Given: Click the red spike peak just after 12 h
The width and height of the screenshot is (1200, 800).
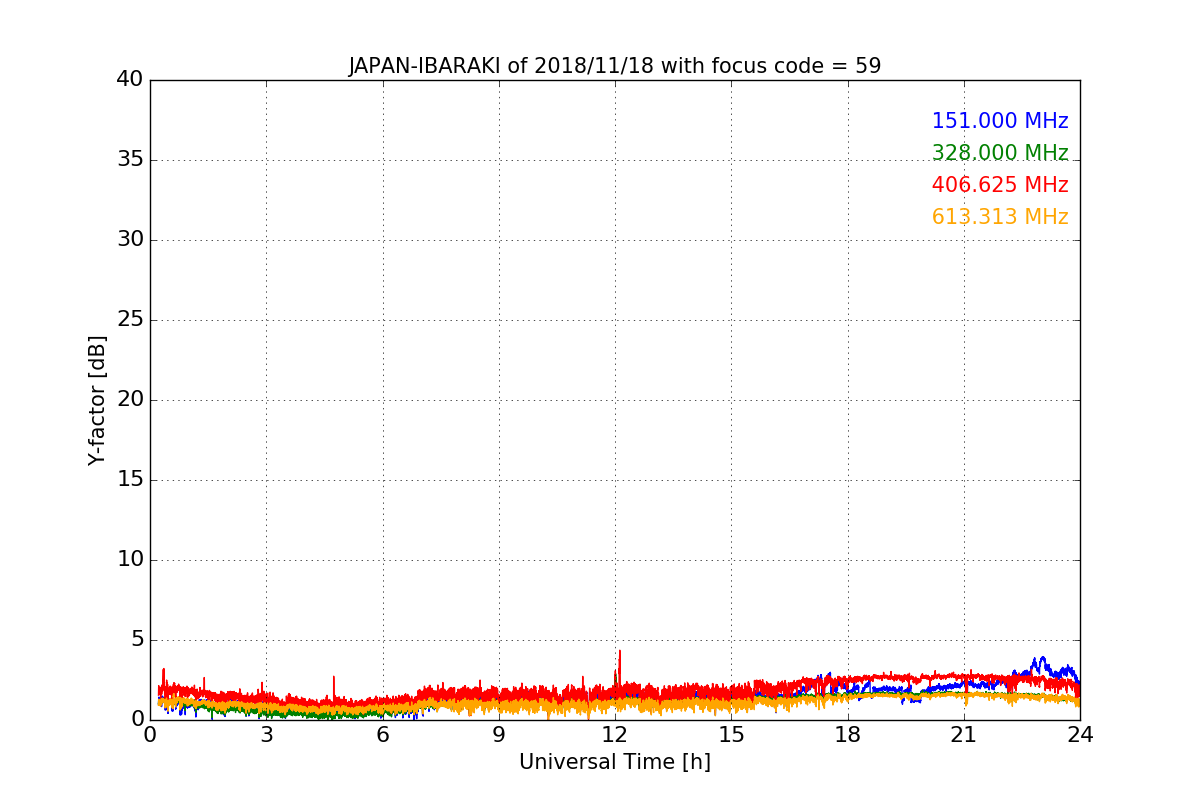Looking at the screenshot, I should [620, 652].
